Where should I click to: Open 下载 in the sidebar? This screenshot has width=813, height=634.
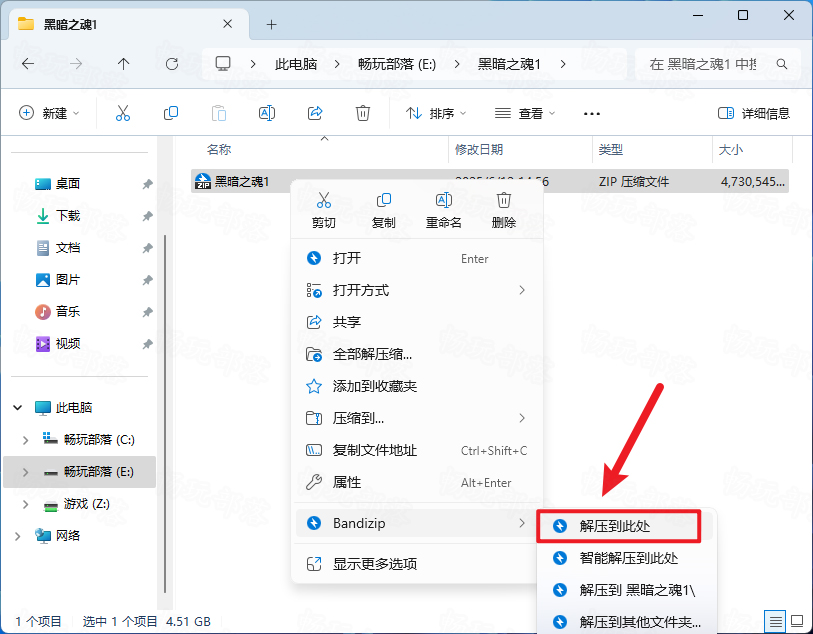point(67,215)
